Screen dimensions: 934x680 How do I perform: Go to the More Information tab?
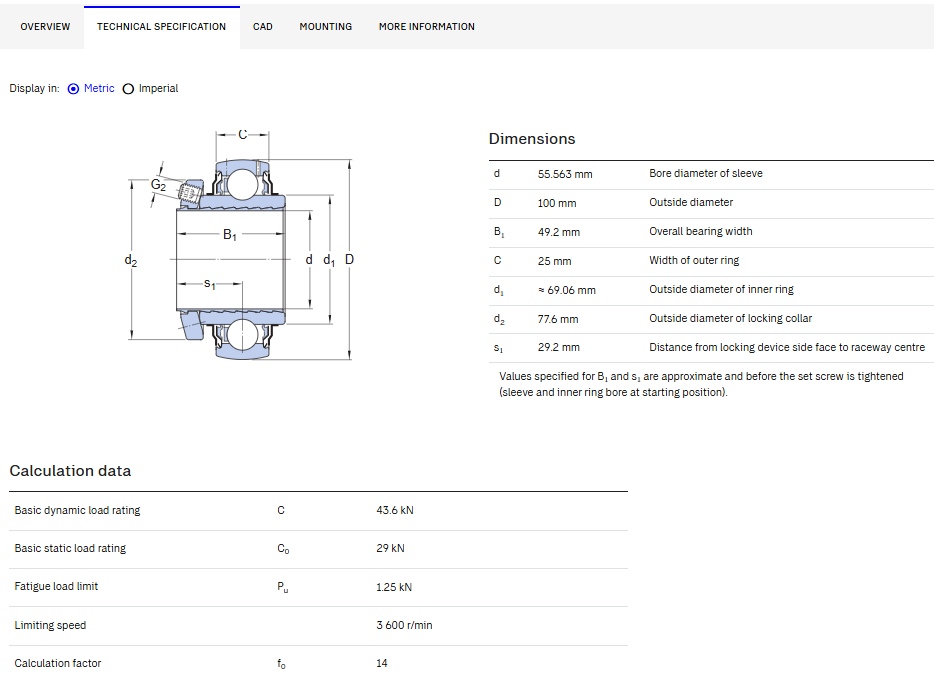coord(426,27)
